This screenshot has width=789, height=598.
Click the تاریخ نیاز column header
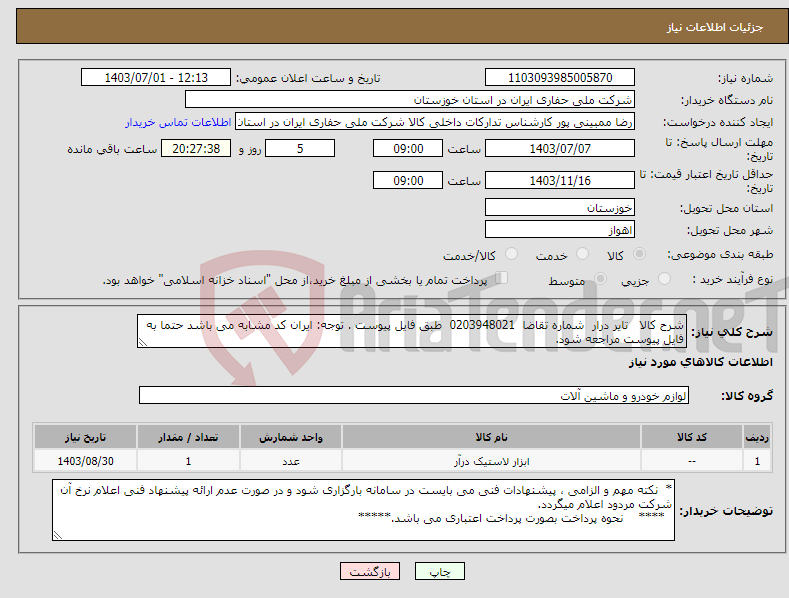coord(86,437)
